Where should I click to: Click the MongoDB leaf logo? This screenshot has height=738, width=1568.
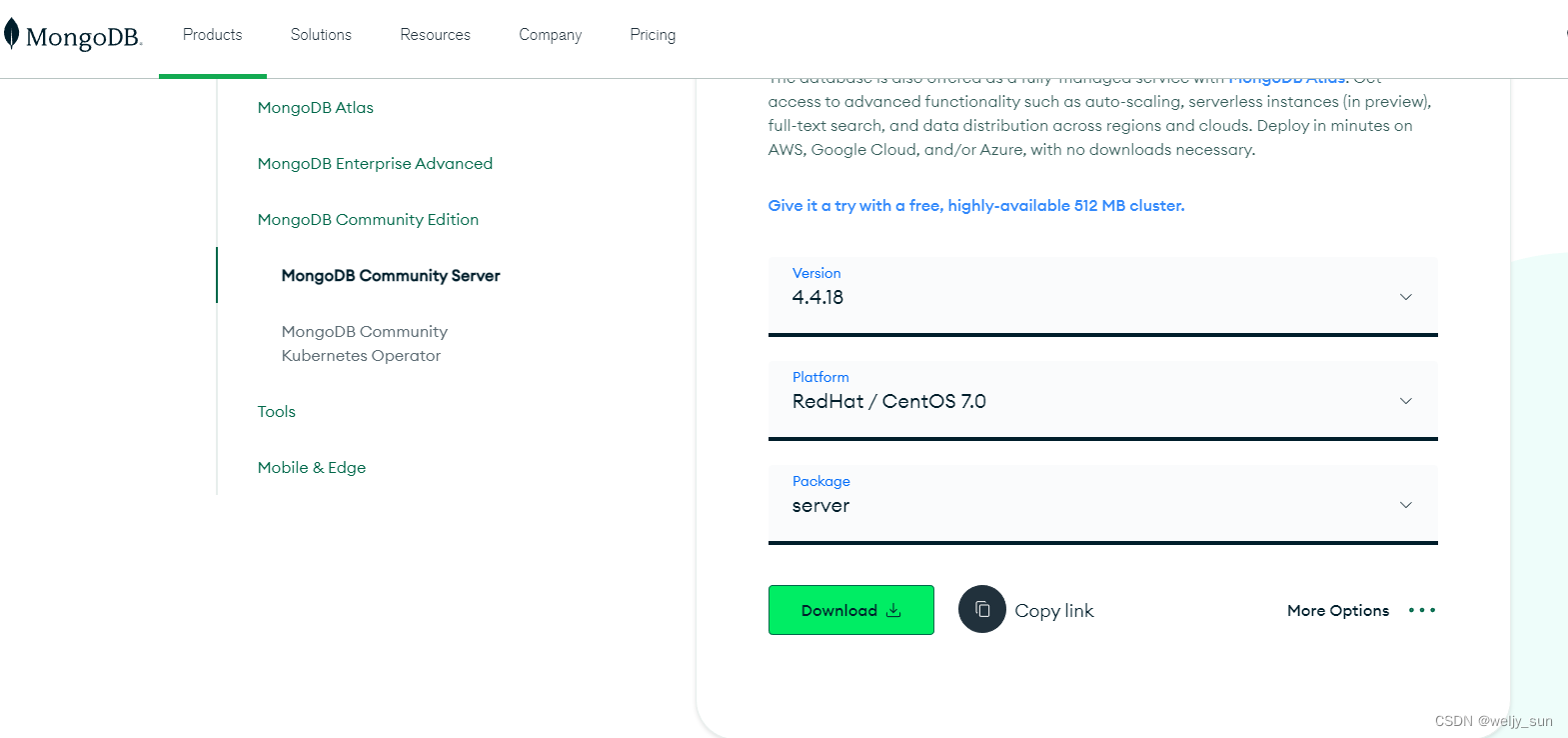tap(12, 34)
